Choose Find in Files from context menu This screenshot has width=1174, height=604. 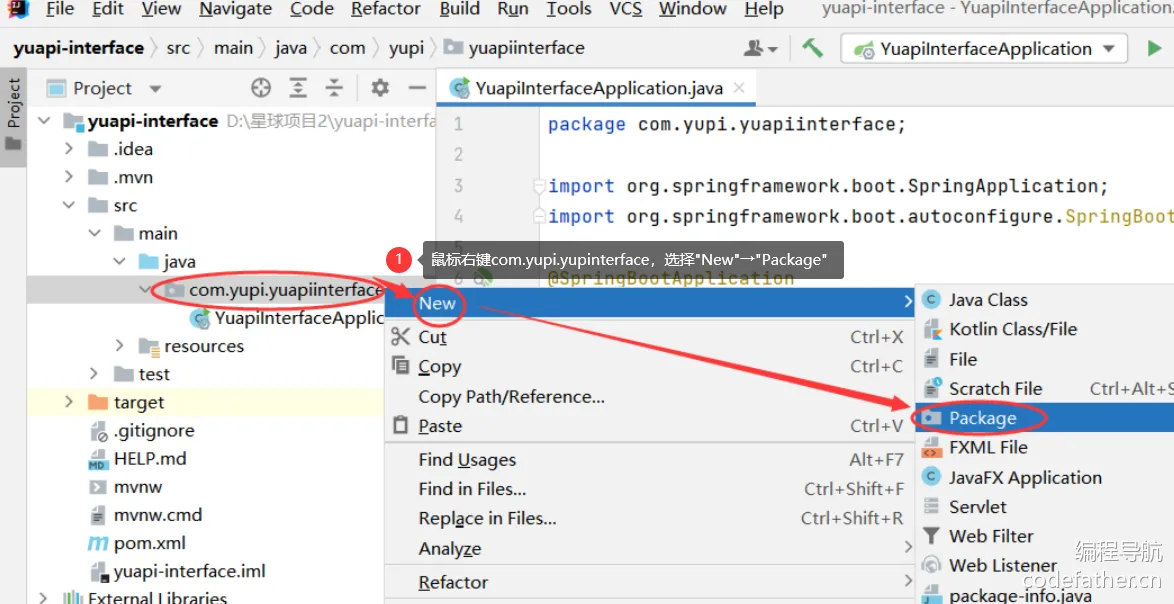point(650,489)
